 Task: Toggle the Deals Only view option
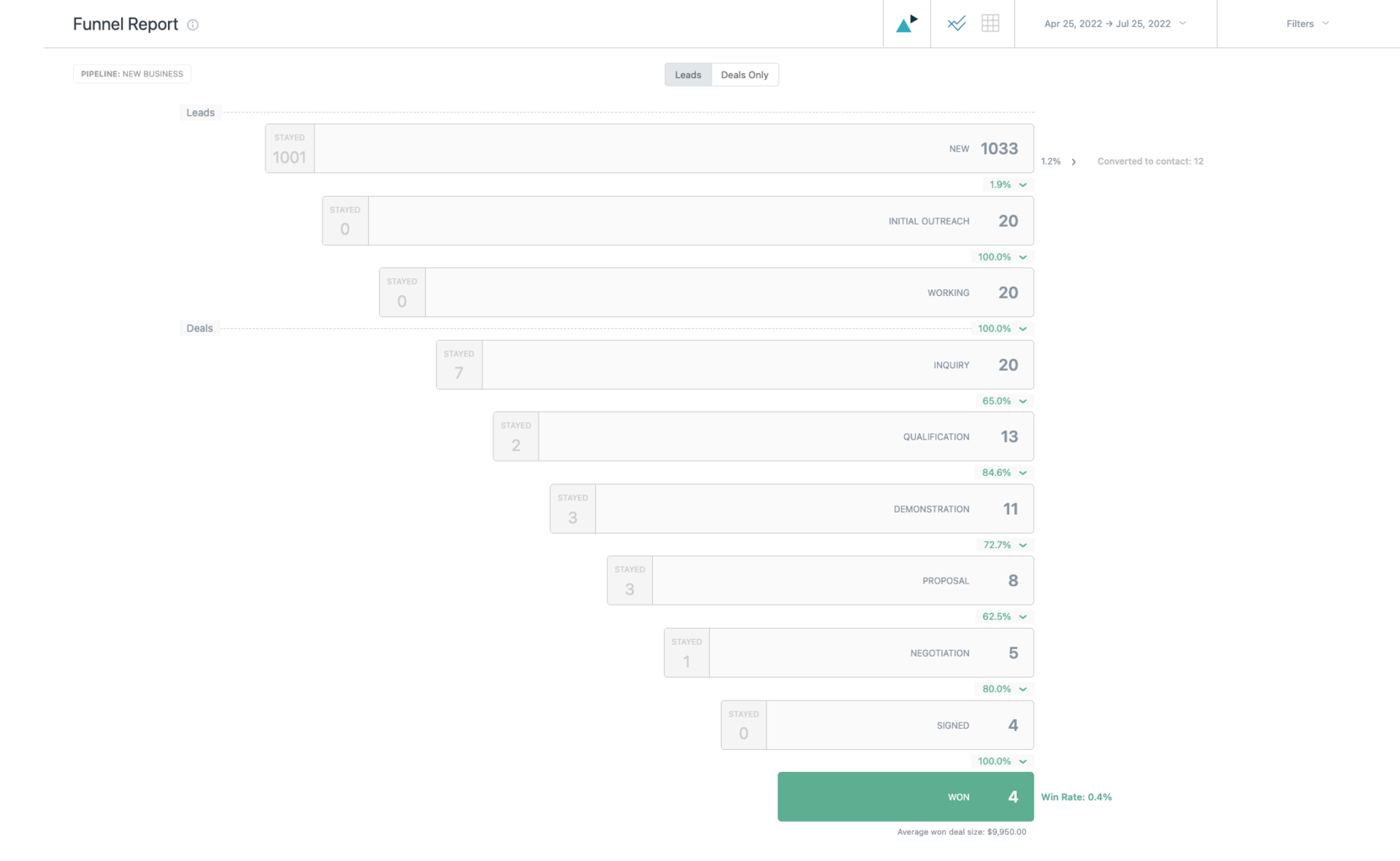point(745,75)
